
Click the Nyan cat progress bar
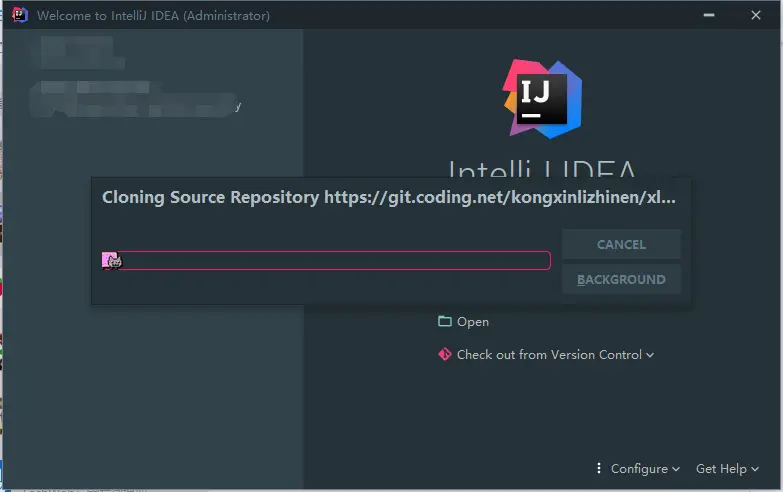coord(326,260)
